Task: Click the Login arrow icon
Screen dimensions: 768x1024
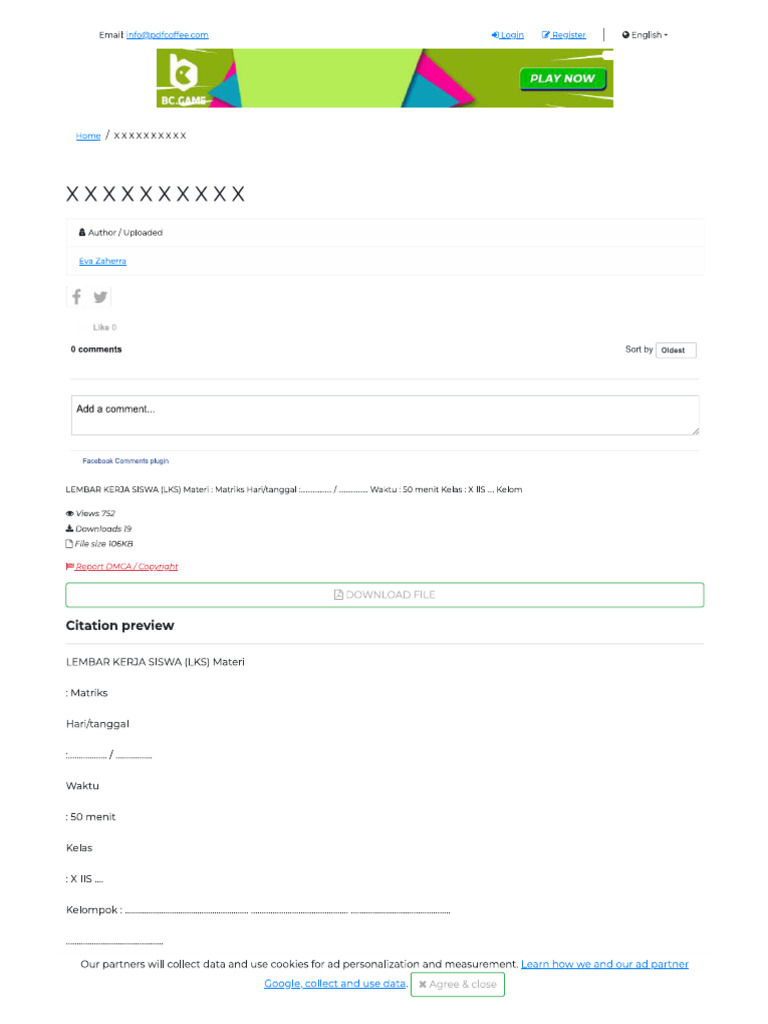Action: [495, 35]
